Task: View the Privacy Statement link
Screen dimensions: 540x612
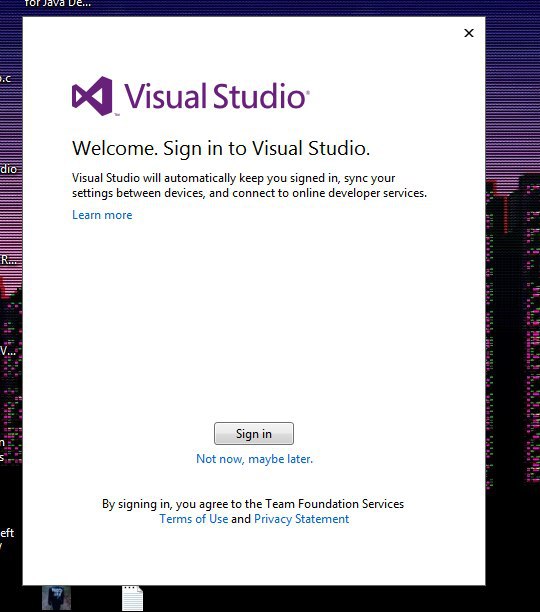Action: click(x=302, y=519)
